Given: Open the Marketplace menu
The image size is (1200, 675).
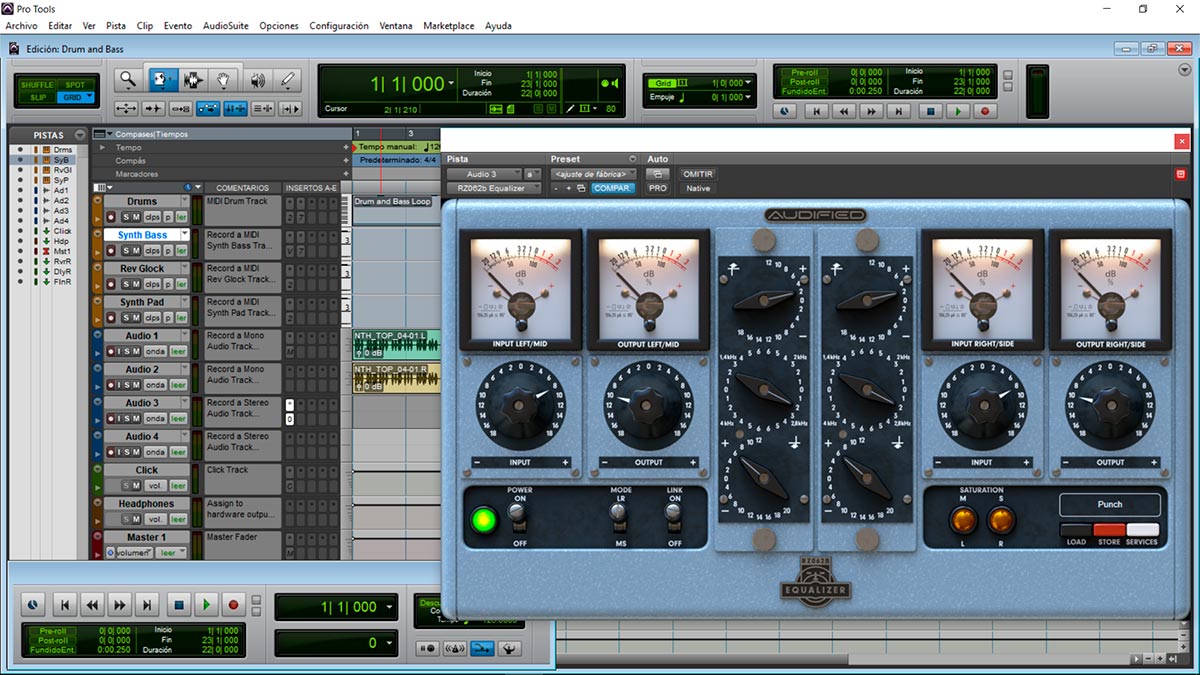Looking at the screenshot, I should (449, 26).
